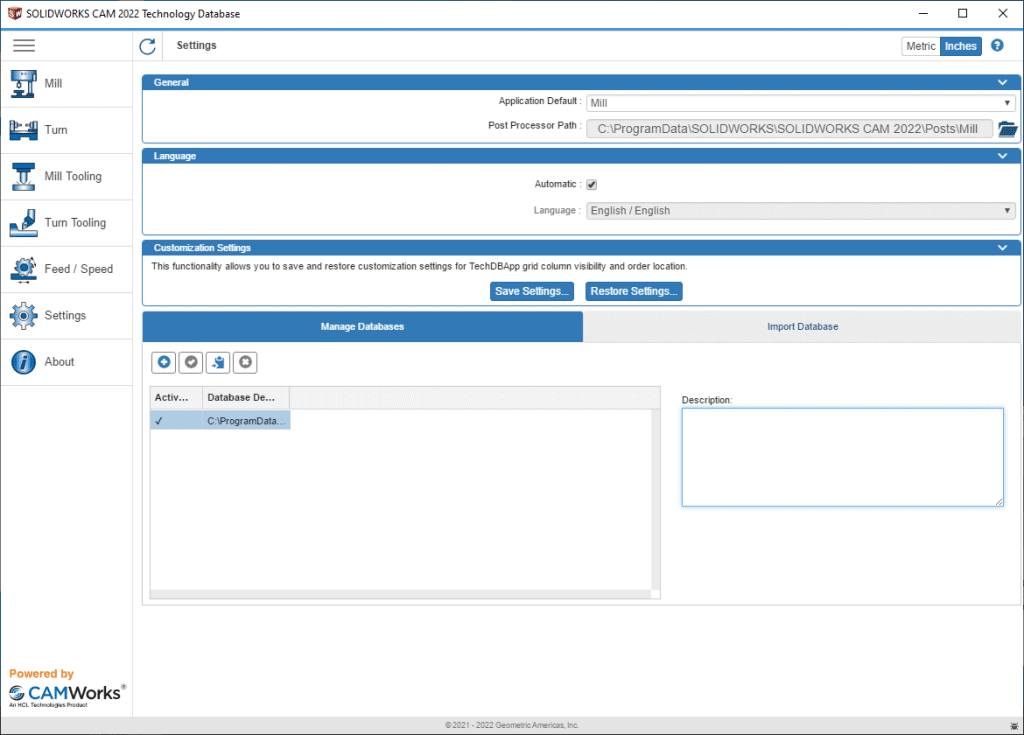Screen dimensions: 1024x735
Task: Go to Turn Tooling in sidebar
Action: (67, 223)
